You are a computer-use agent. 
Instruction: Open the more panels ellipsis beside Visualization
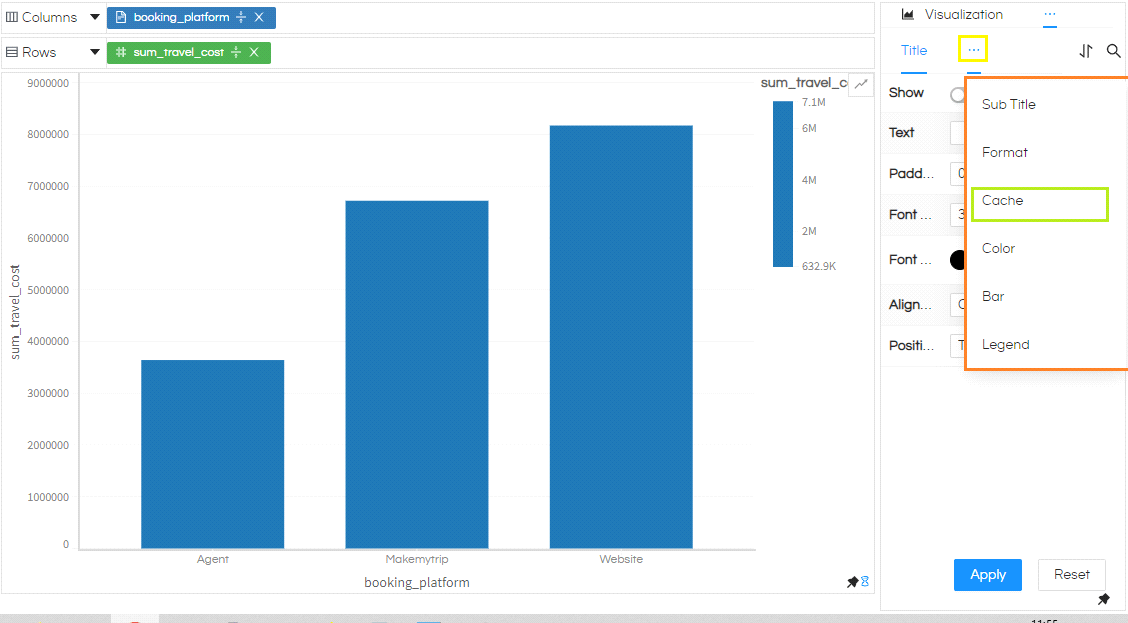[1050, 14]
